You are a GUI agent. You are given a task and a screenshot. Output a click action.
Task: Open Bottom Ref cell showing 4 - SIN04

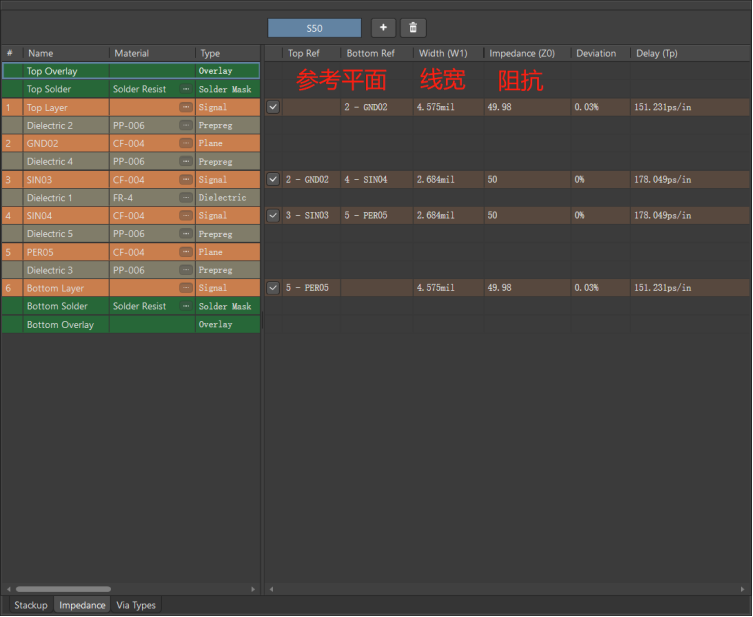coord(375,180)
